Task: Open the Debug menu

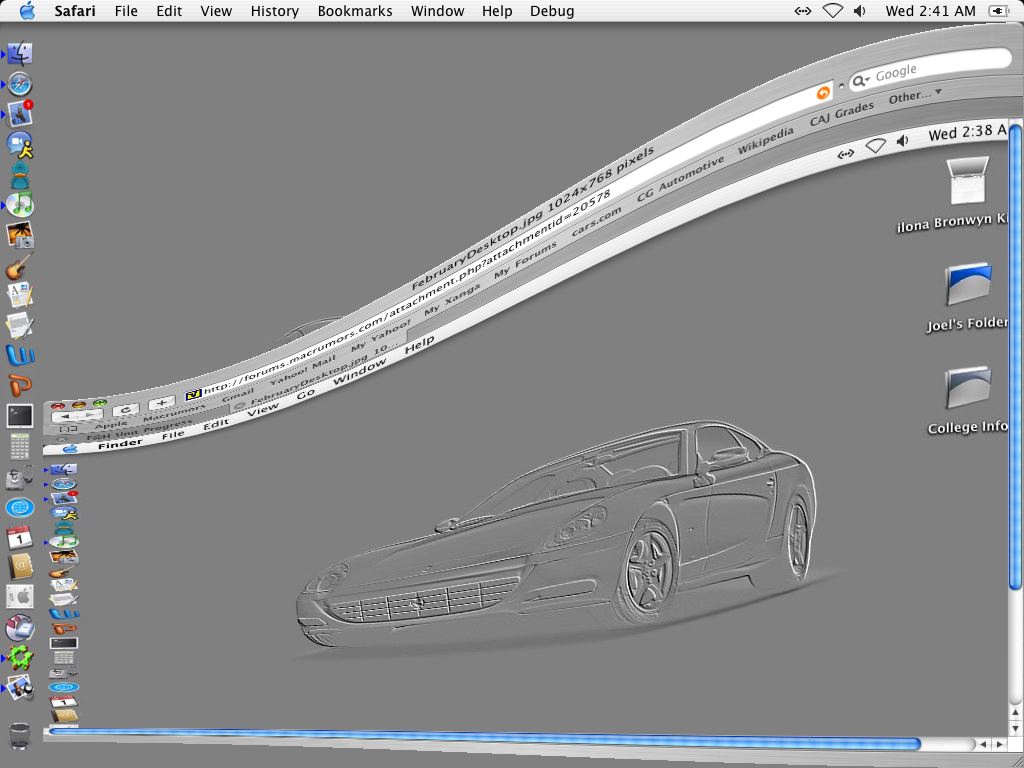Action: (551, 11)
